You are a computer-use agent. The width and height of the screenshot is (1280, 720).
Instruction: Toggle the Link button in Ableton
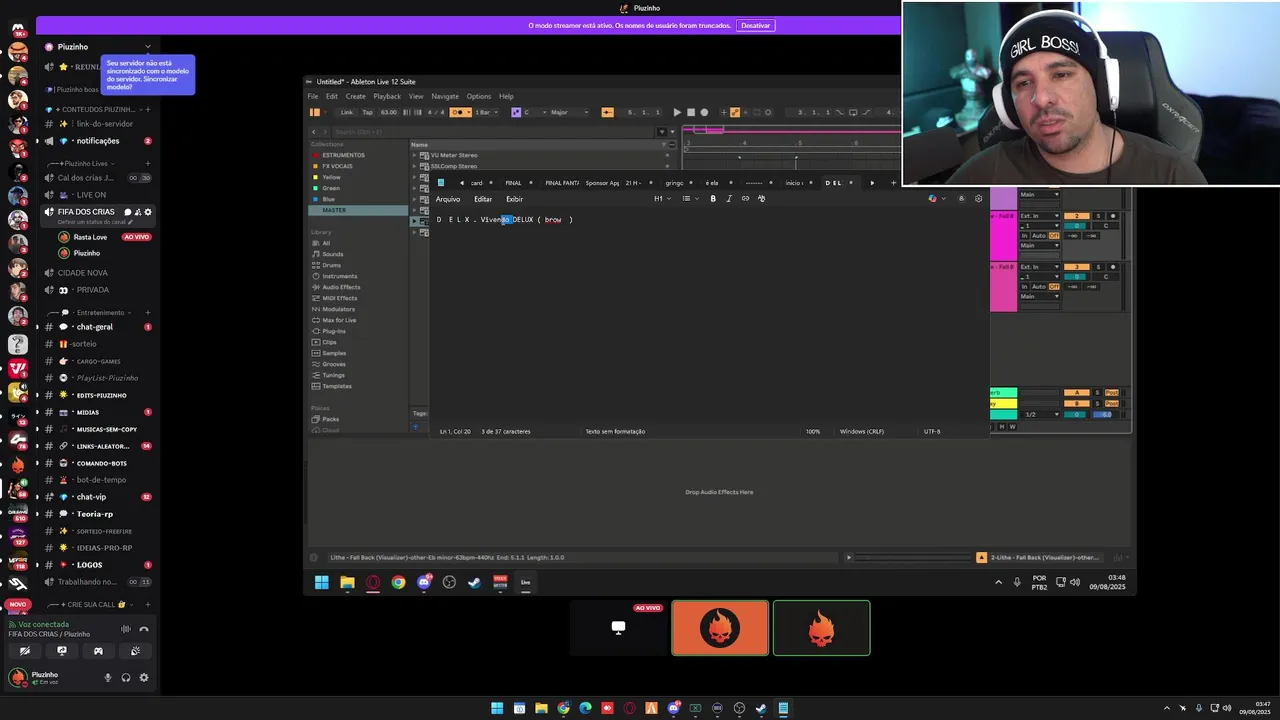[347, 112]
